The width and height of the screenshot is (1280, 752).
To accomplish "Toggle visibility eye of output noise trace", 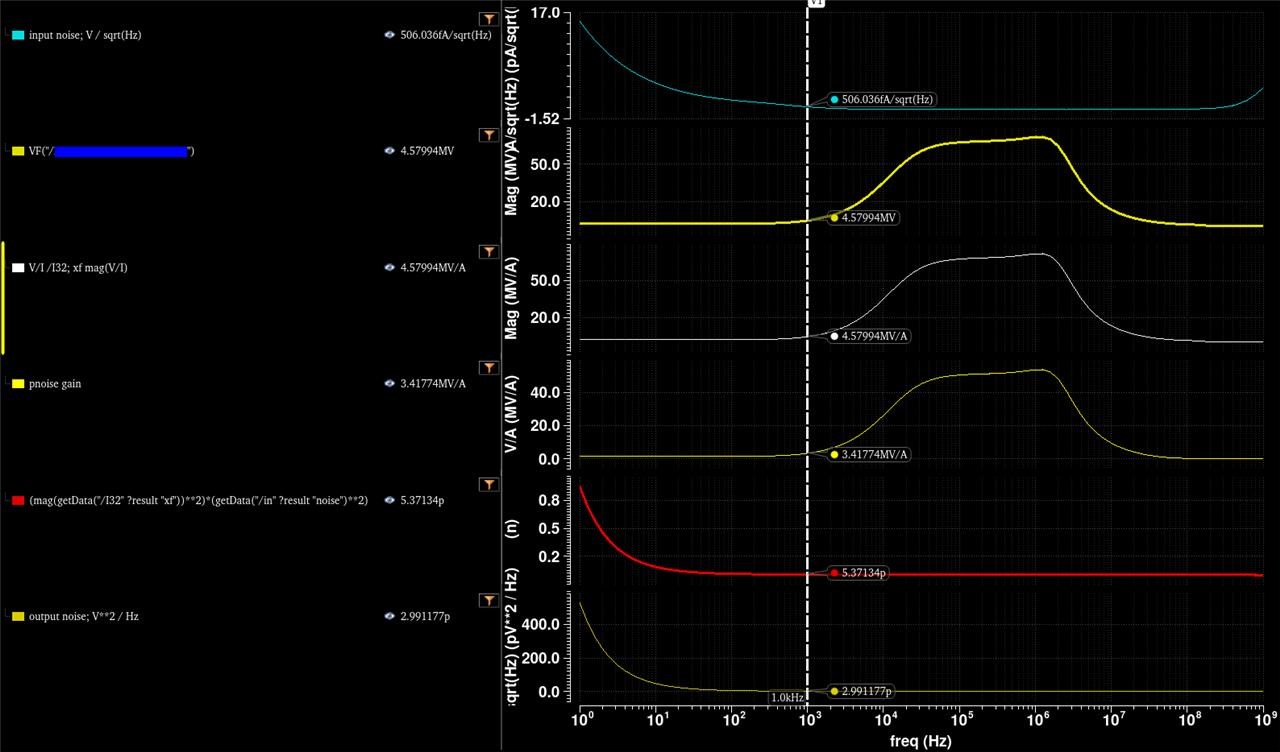I will click(x=390, y=617).
